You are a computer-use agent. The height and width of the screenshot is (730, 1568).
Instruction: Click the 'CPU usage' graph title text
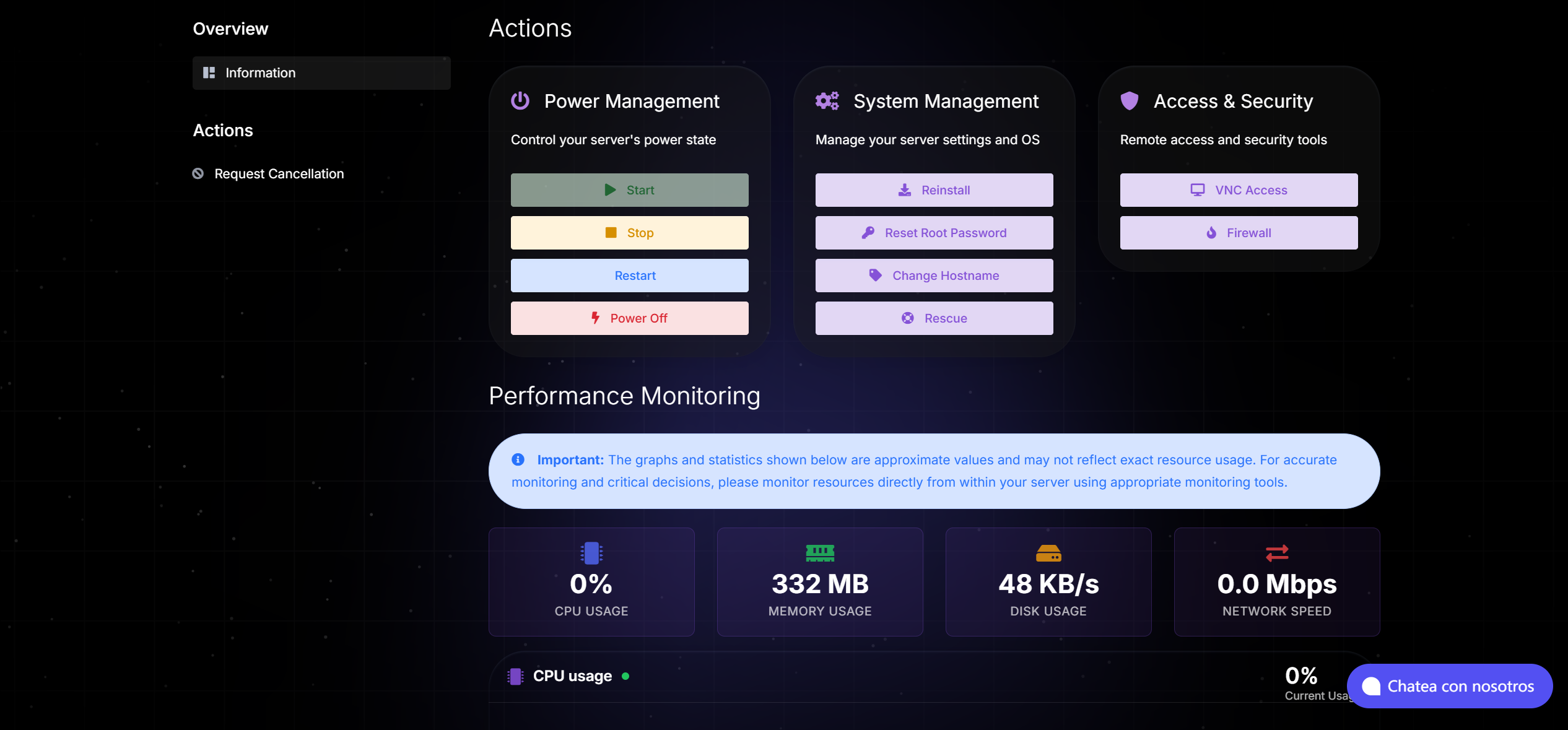tap(572, 677)
